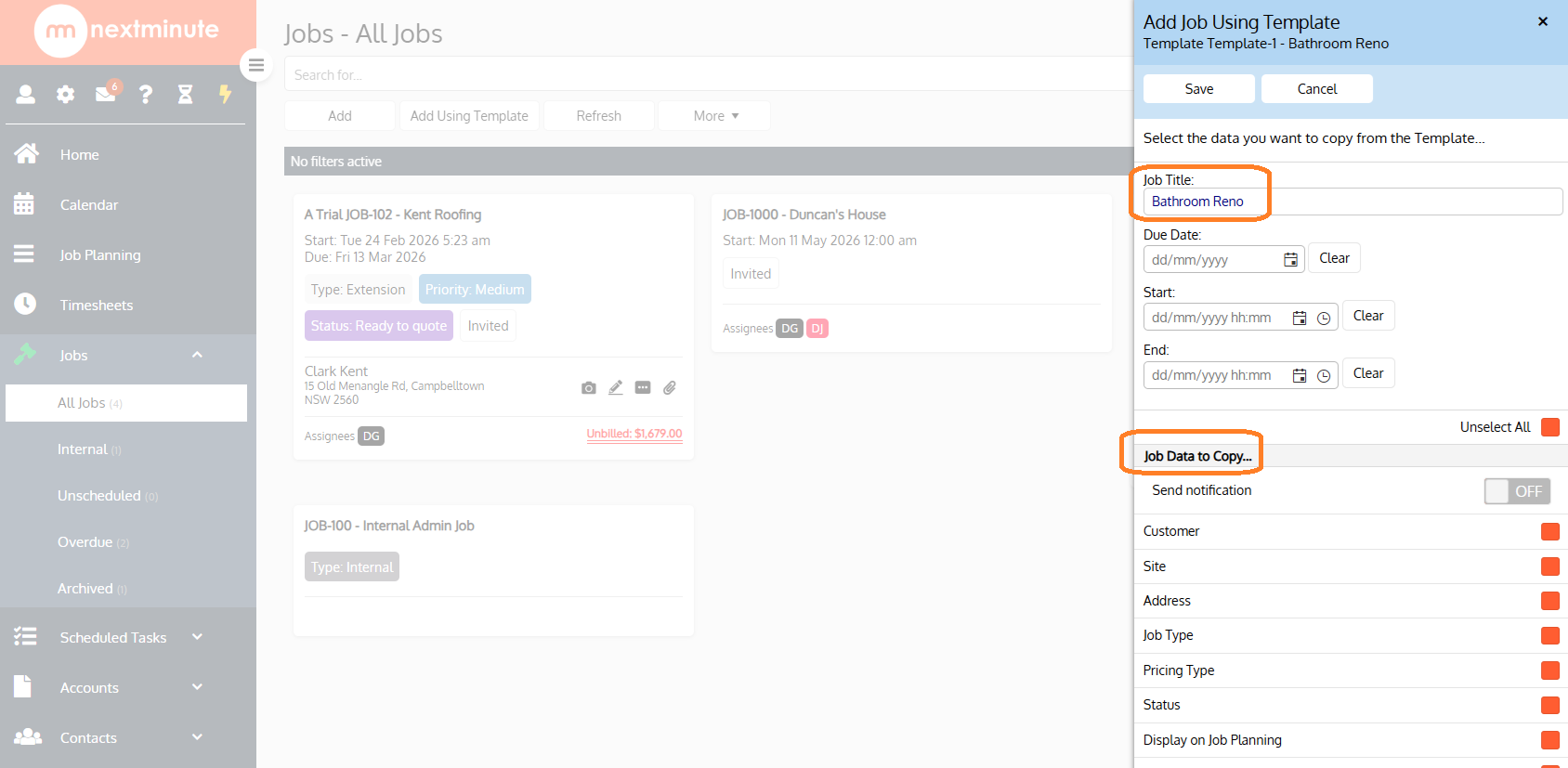Click the Job Title input field
Image resolution: width=1568 pixels, height=768 pixels.
(x=1352, y=202)
